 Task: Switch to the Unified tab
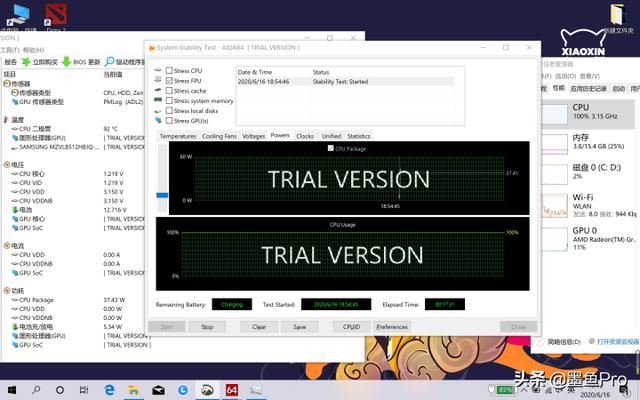click(x=331, y=136)
